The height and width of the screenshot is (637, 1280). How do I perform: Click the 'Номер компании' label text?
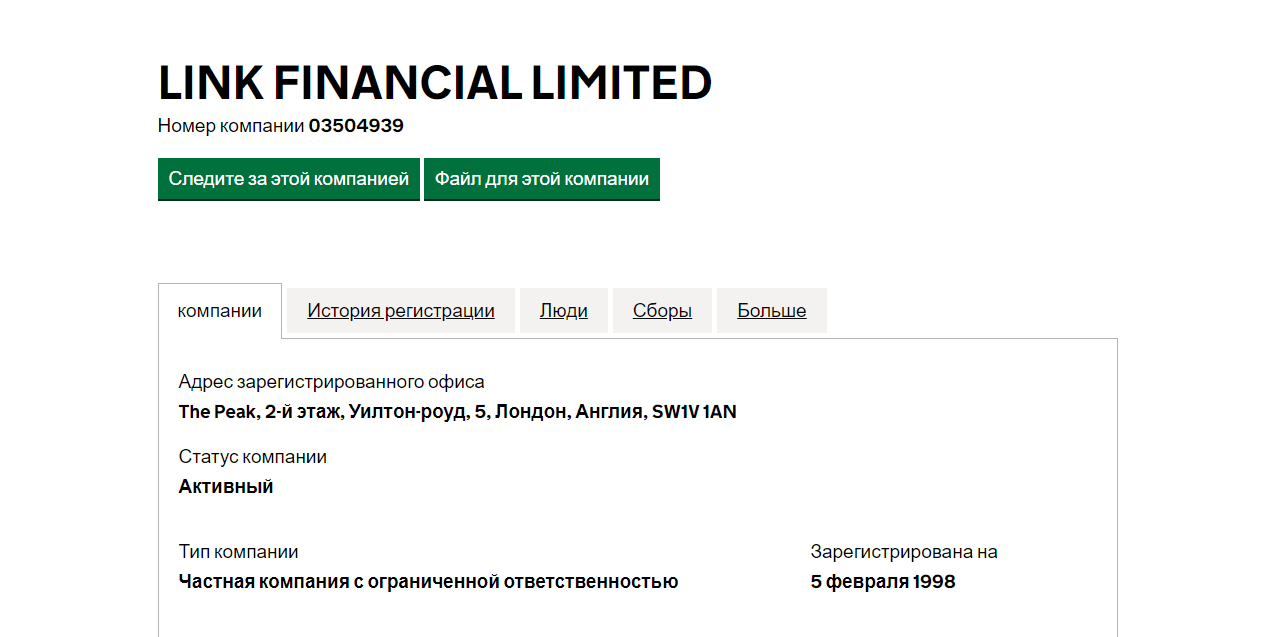[230, 125]
